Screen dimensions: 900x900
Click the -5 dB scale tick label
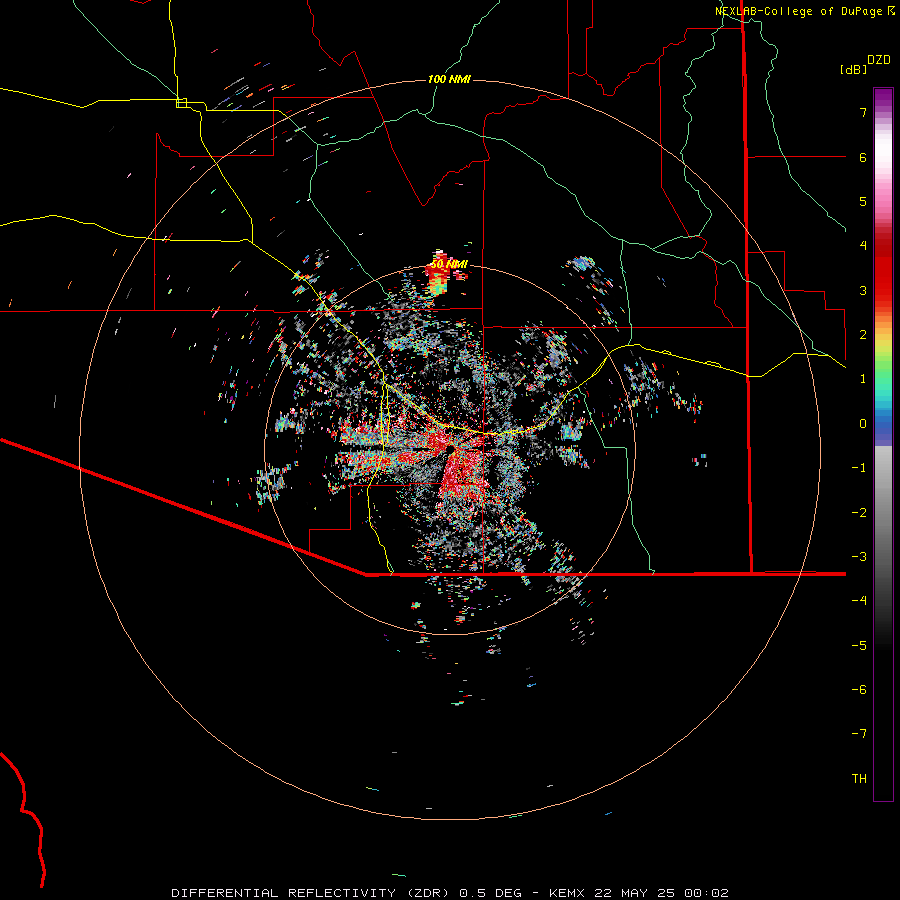[859, 646]
